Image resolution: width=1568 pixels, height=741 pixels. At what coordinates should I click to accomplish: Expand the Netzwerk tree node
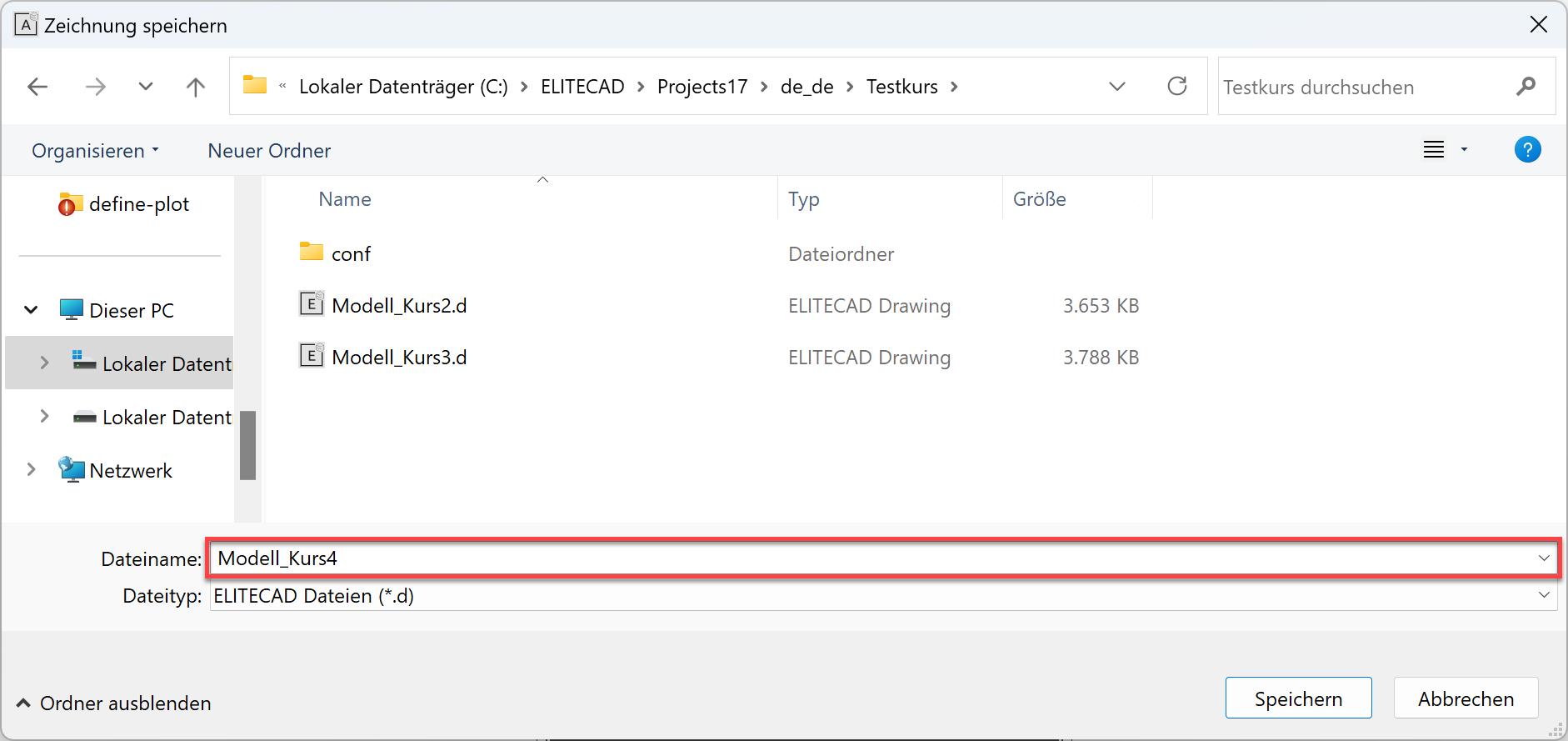point(31,470)
